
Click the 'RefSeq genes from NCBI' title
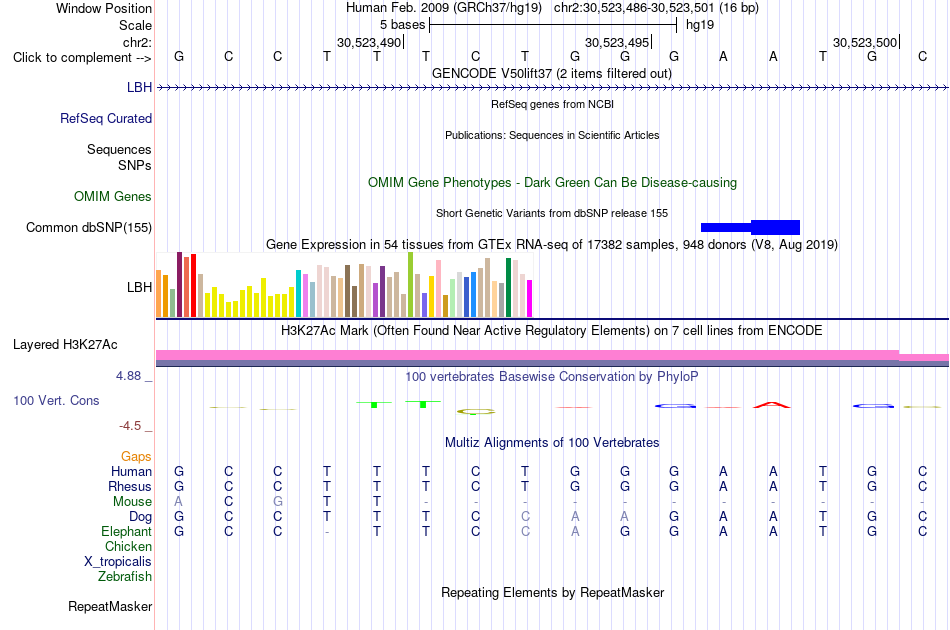(553, 104)
